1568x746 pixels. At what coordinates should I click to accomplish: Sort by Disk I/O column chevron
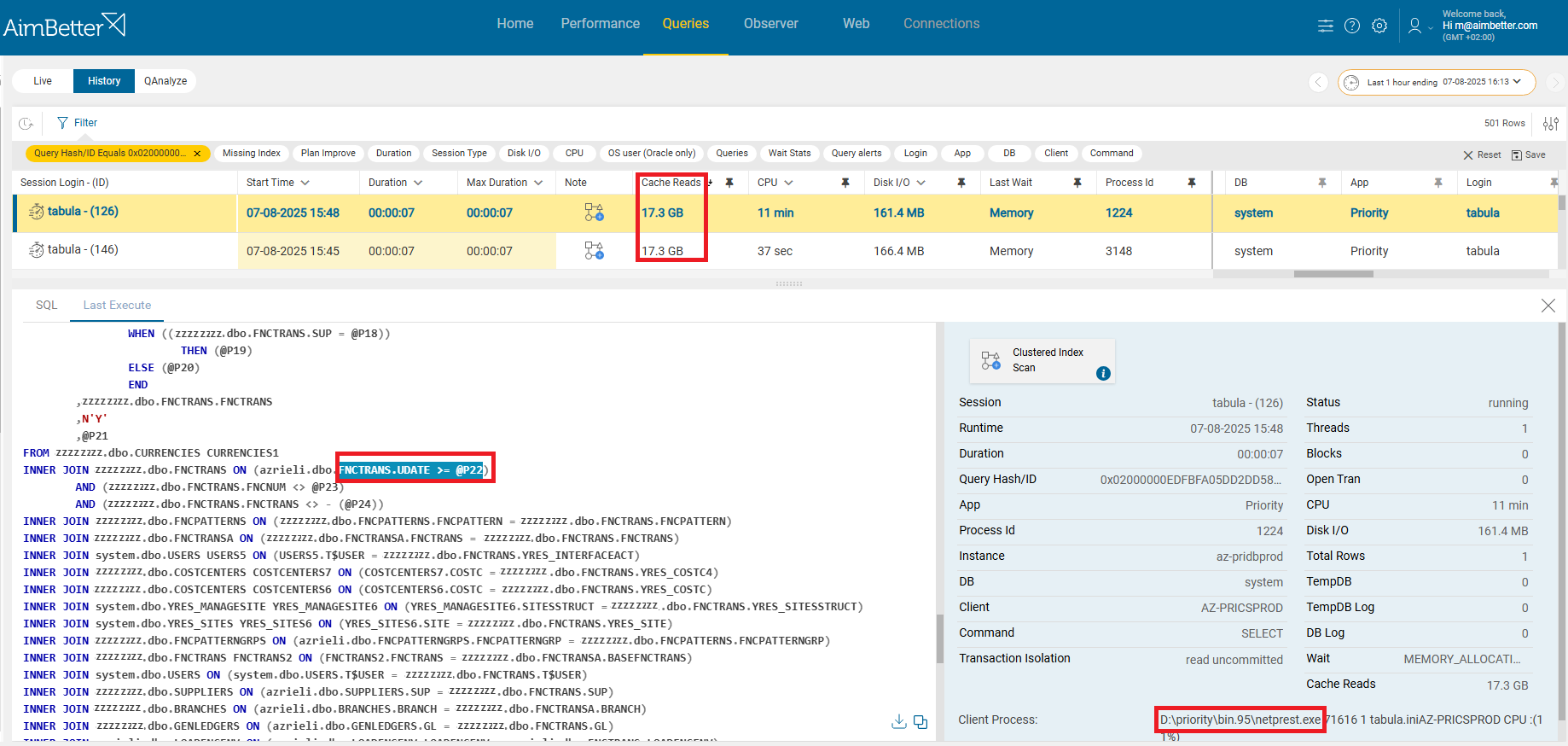pos(920,183)
